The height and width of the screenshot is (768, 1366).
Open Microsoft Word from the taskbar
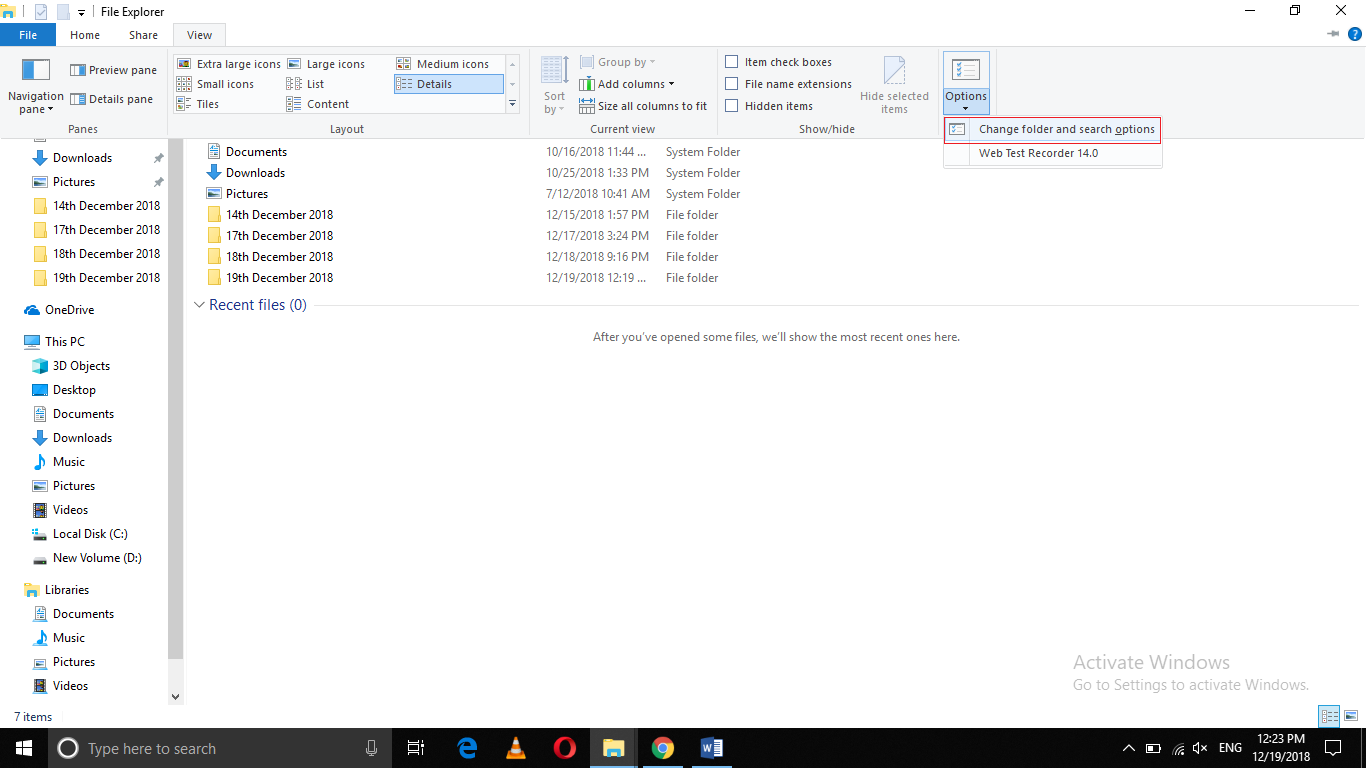pos(711,748)
